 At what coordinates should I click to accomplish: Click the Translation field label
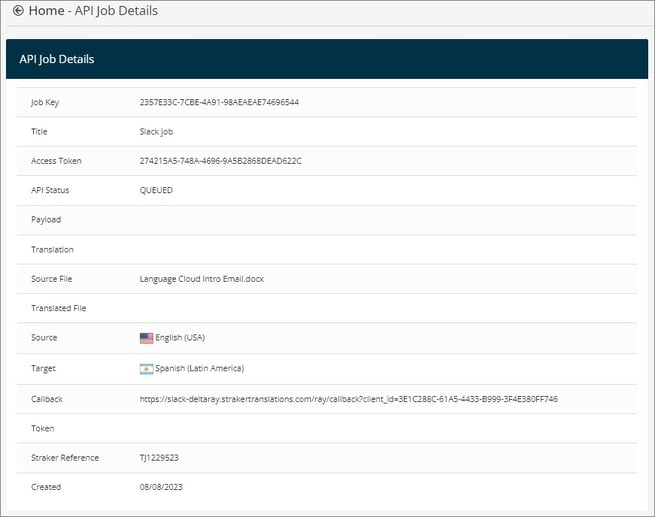[x=52, y=250]
